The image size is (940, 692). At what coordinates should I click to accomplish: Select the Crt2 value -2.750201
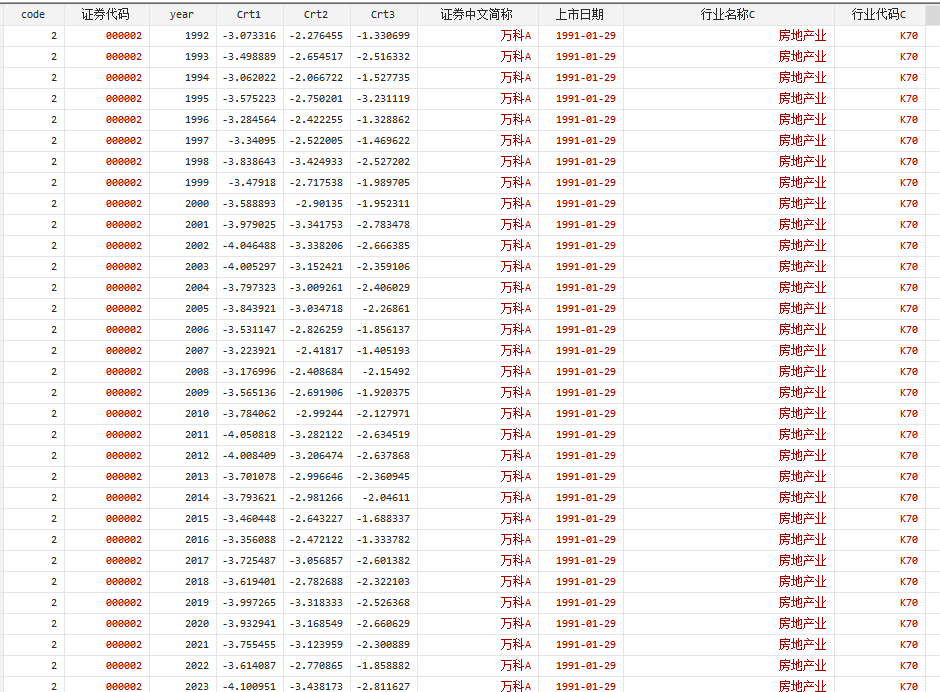click(316, 99)
